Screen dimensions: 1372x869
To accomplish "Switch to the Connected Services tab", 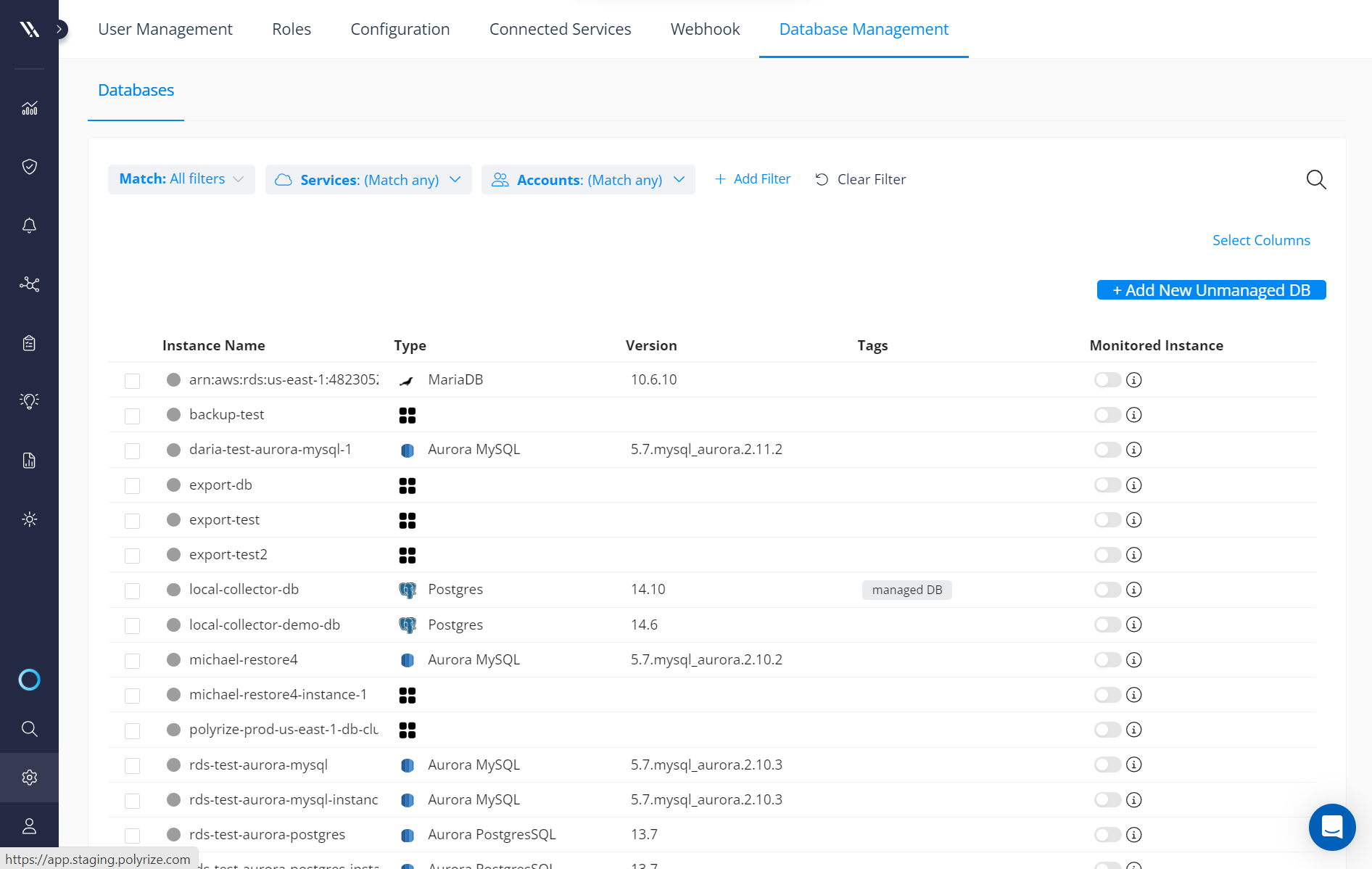I will (560, 29).
